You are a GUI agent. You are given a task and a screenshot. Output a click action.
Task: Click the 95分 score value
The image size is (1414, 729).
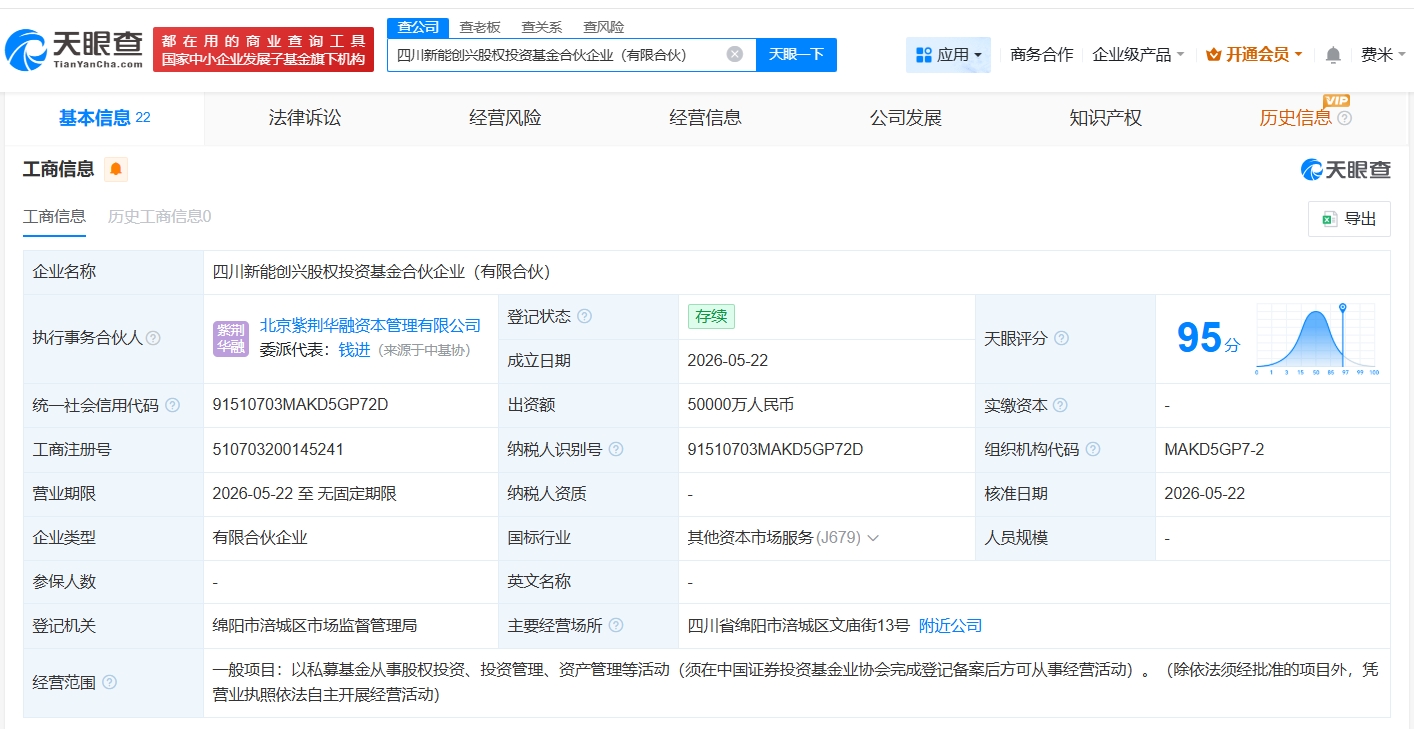1207,338
